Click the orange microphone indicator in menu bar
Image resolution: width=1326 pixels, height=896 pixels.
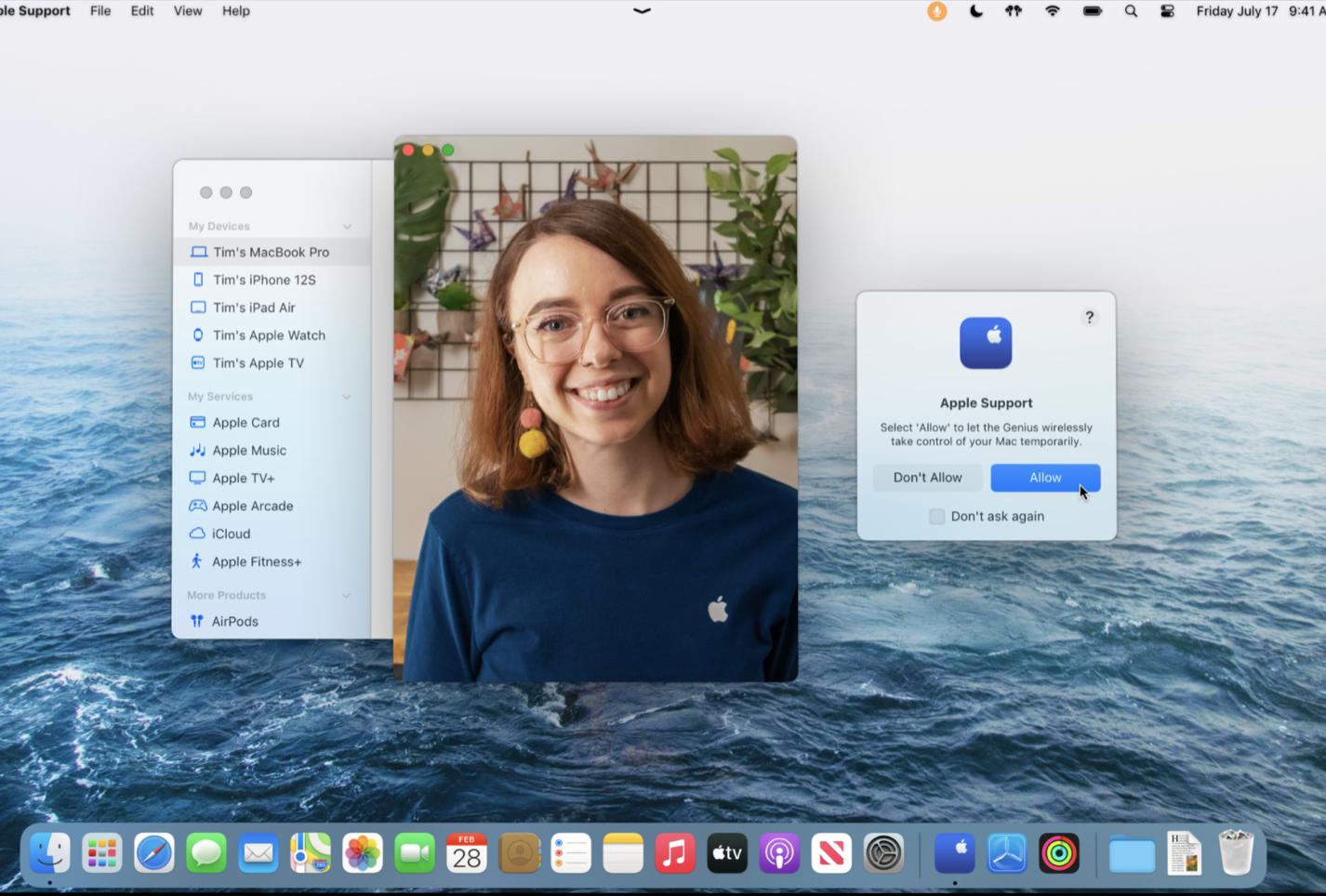coord(936,11)
